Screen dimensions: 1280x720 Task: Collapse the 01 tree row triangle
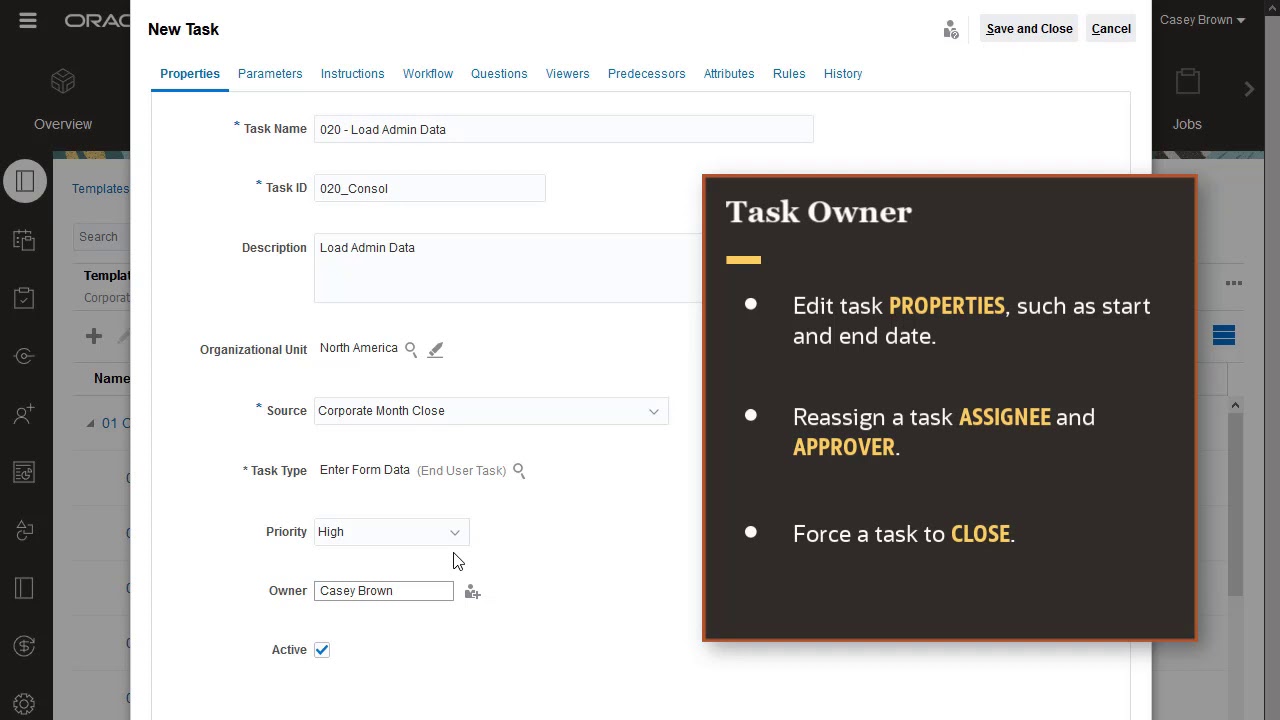click(x=91, y=423)
